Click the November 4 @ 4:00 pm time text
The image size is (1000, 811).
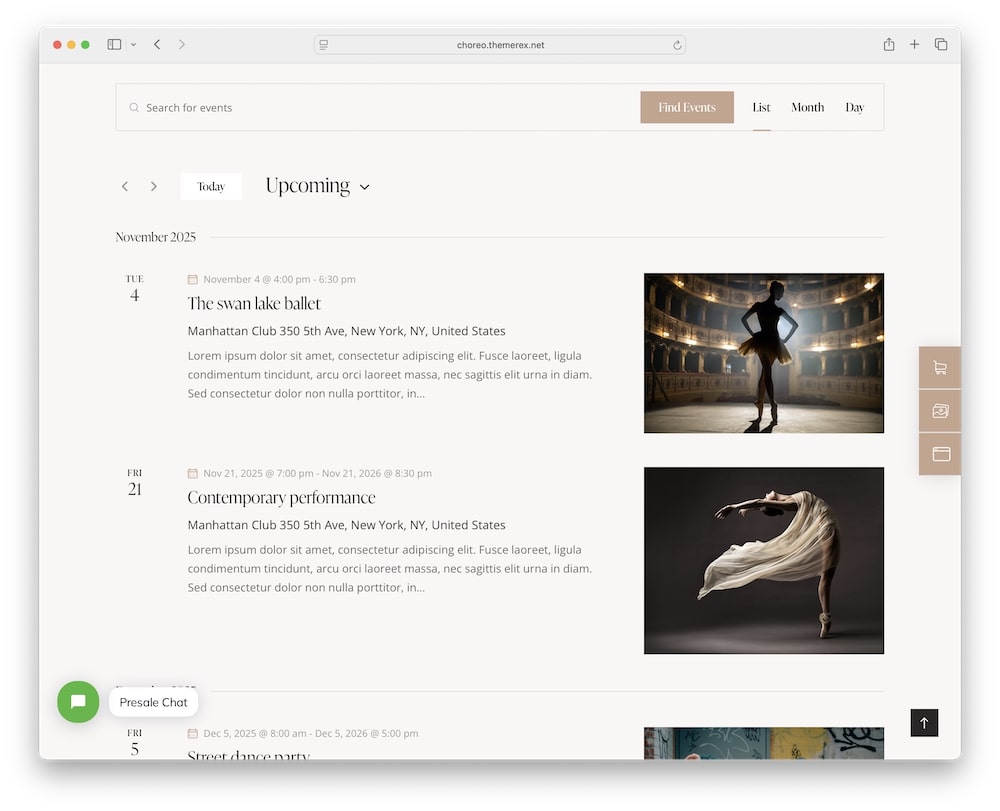279,279
